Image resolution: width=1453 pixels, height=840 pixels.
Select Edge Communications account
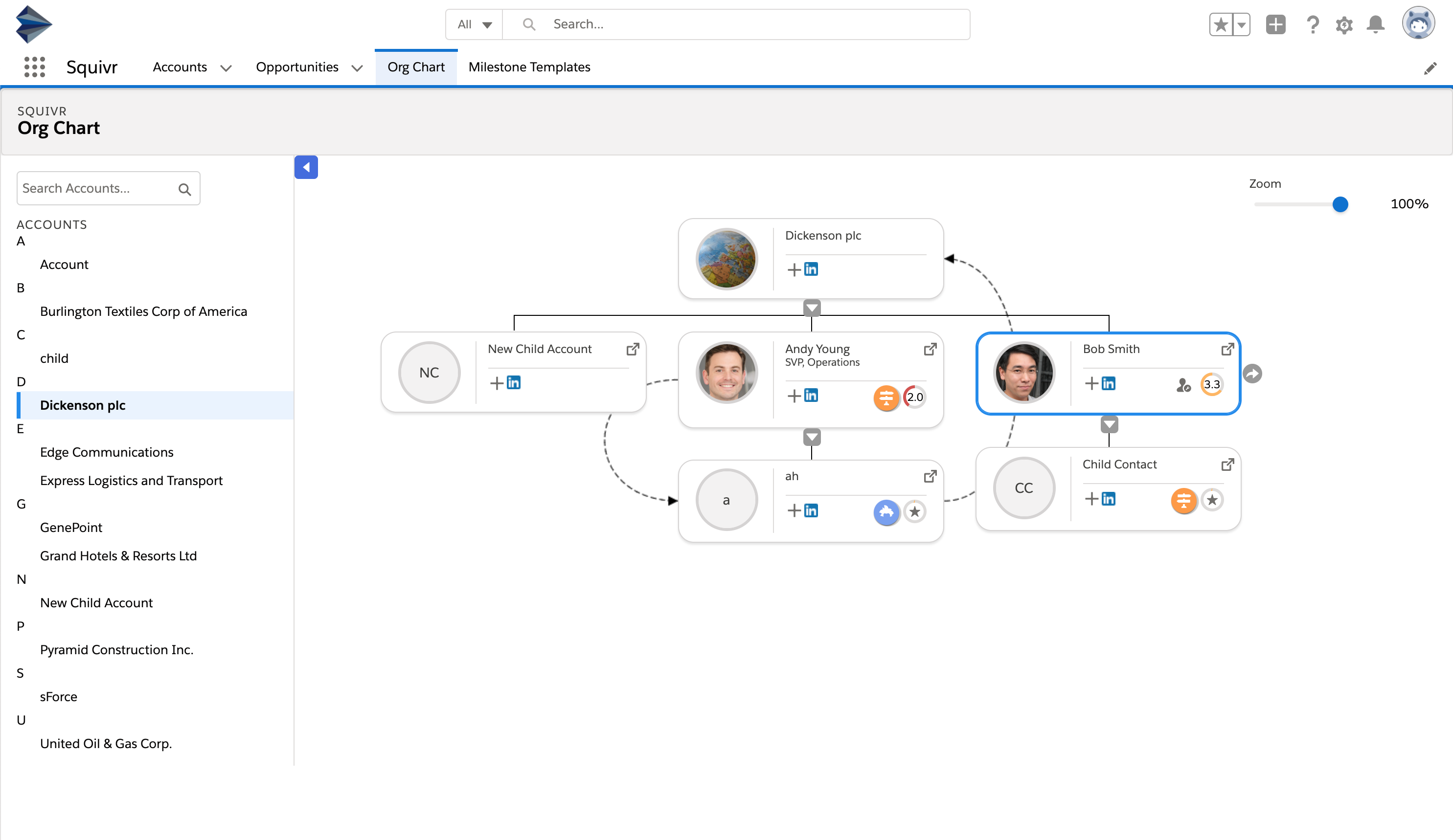tap(107, 452)
